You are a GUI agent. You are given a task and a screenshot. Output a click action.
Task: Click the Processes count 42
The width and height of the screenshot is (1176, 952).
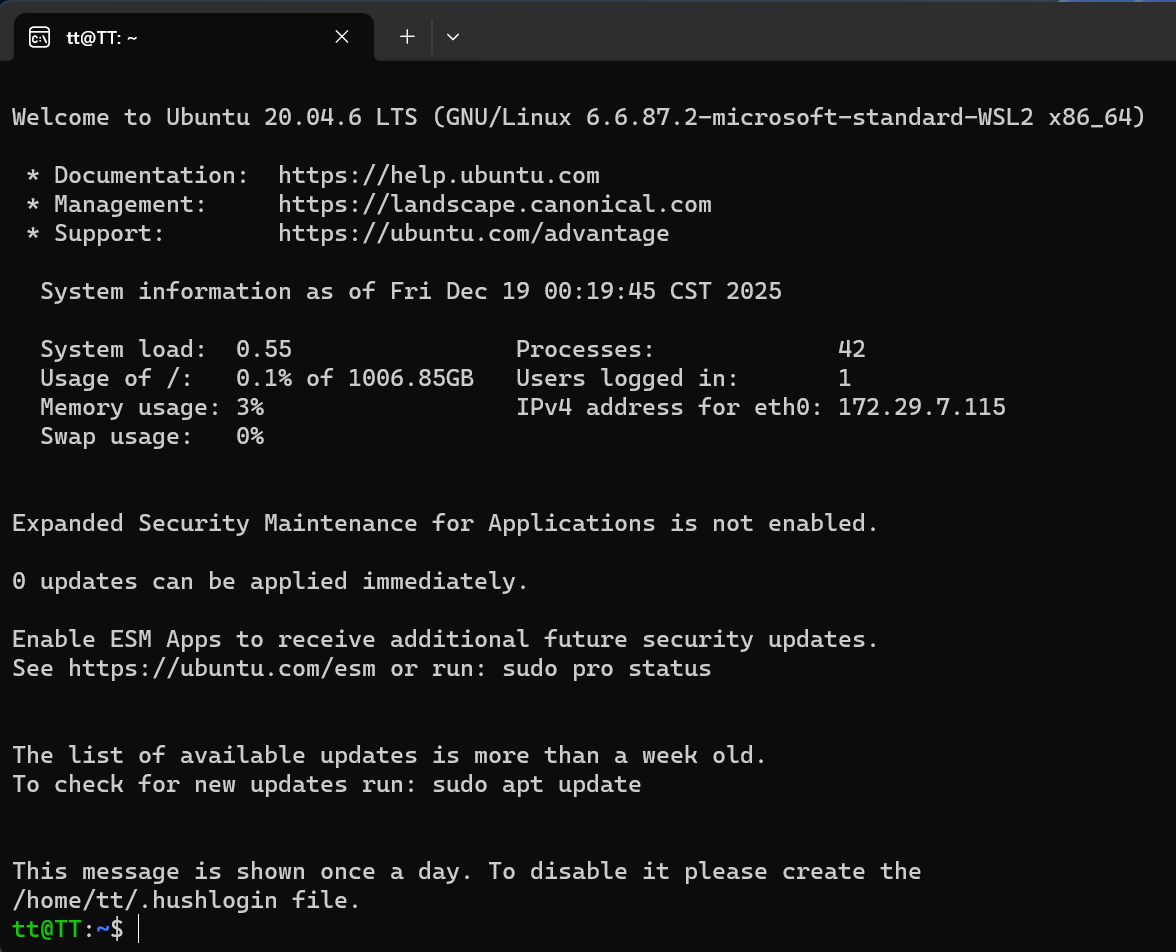point(852,349)
